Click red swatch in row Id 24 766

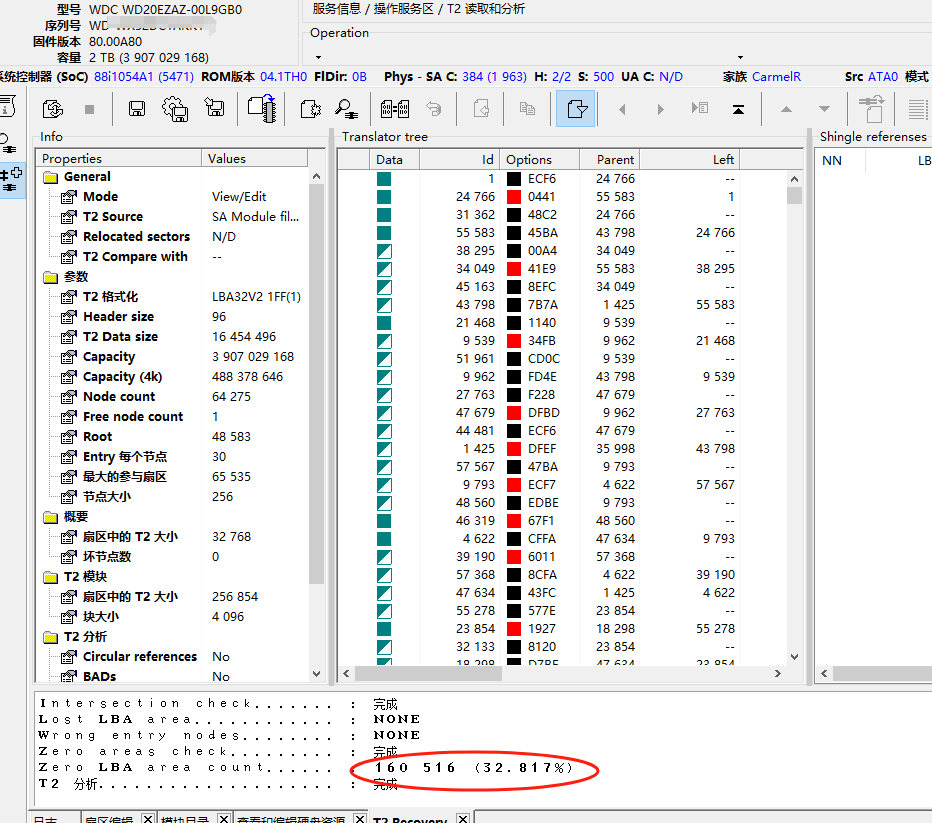[x=514, y=197]
